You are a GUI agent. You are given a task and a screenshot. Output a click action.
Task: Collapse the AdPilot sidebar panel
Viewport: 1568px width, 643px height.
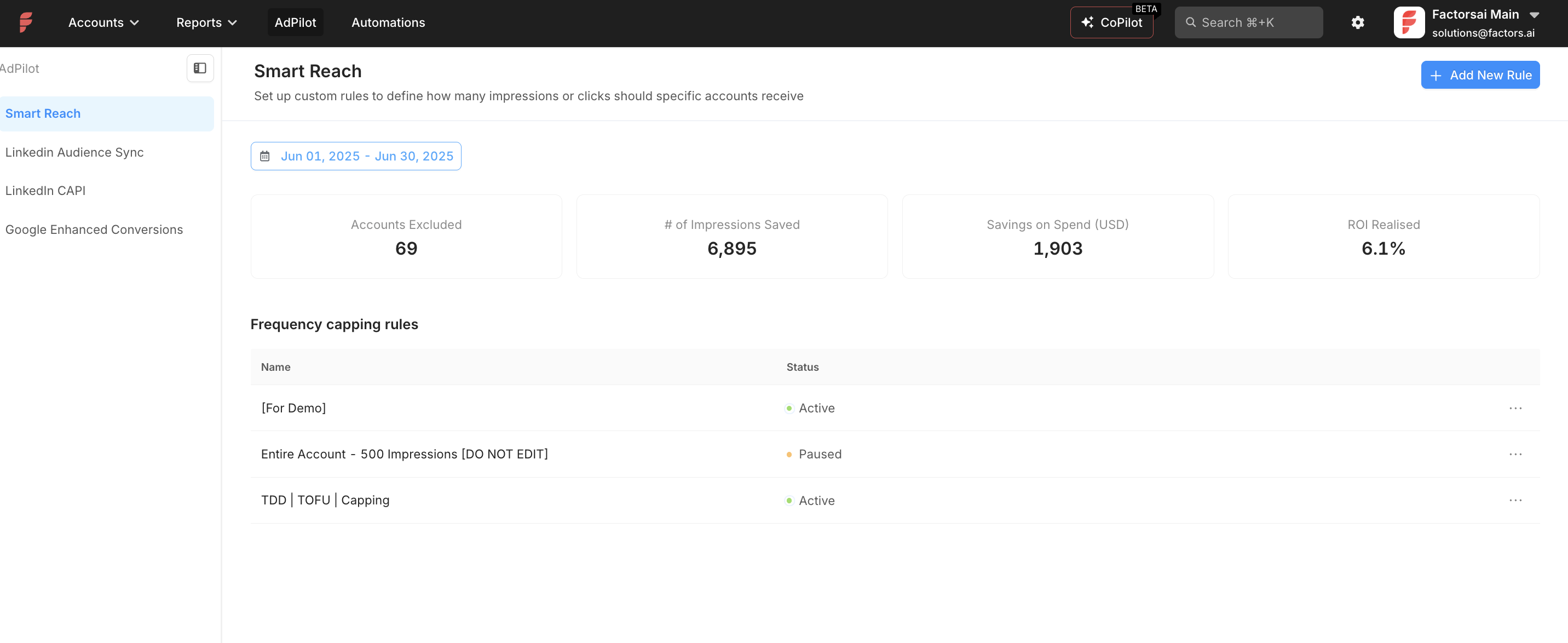[200, 68]
